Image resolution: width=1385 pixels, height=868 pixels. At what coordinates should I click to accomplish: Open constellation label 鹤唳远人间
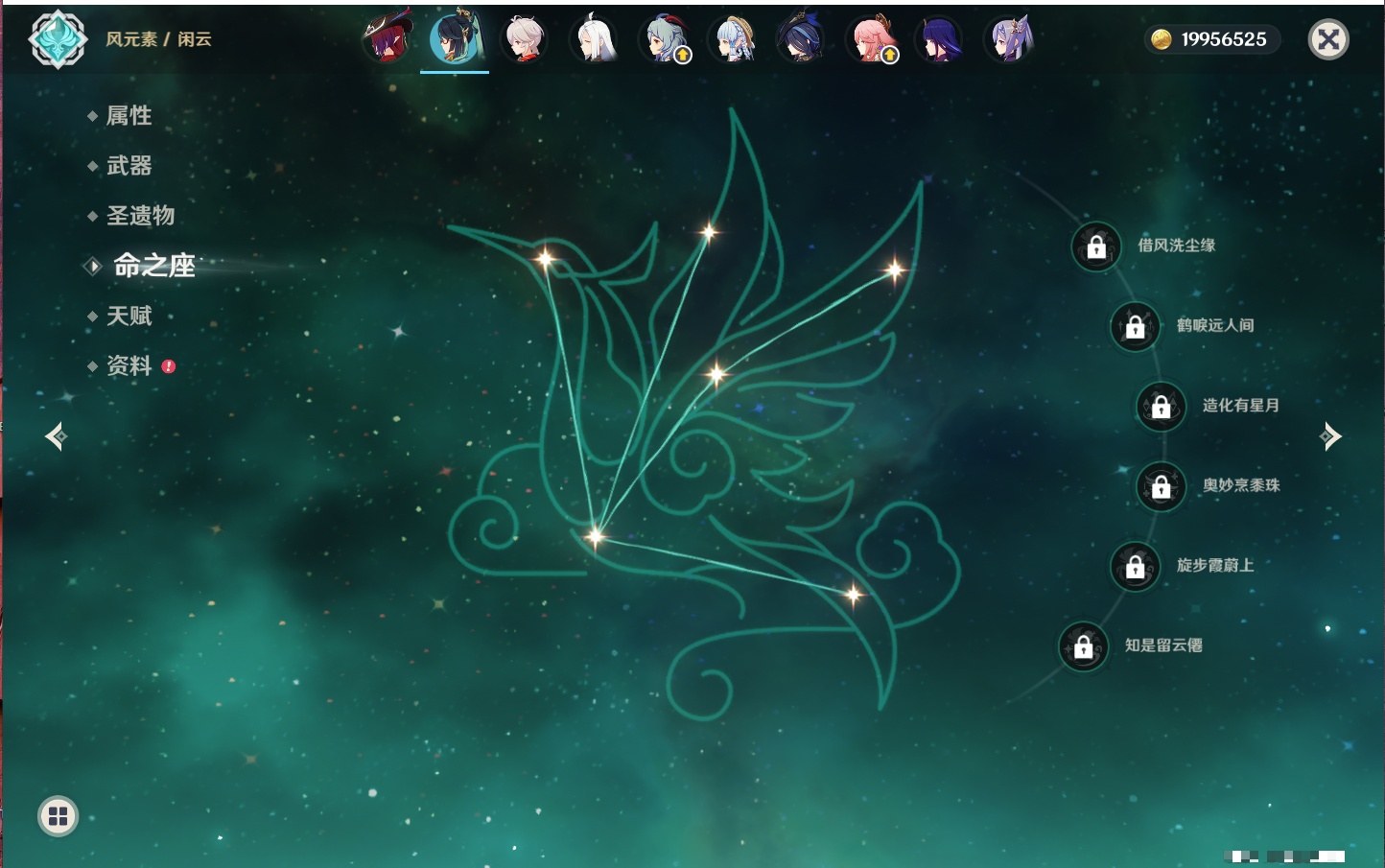point(1215,325)
